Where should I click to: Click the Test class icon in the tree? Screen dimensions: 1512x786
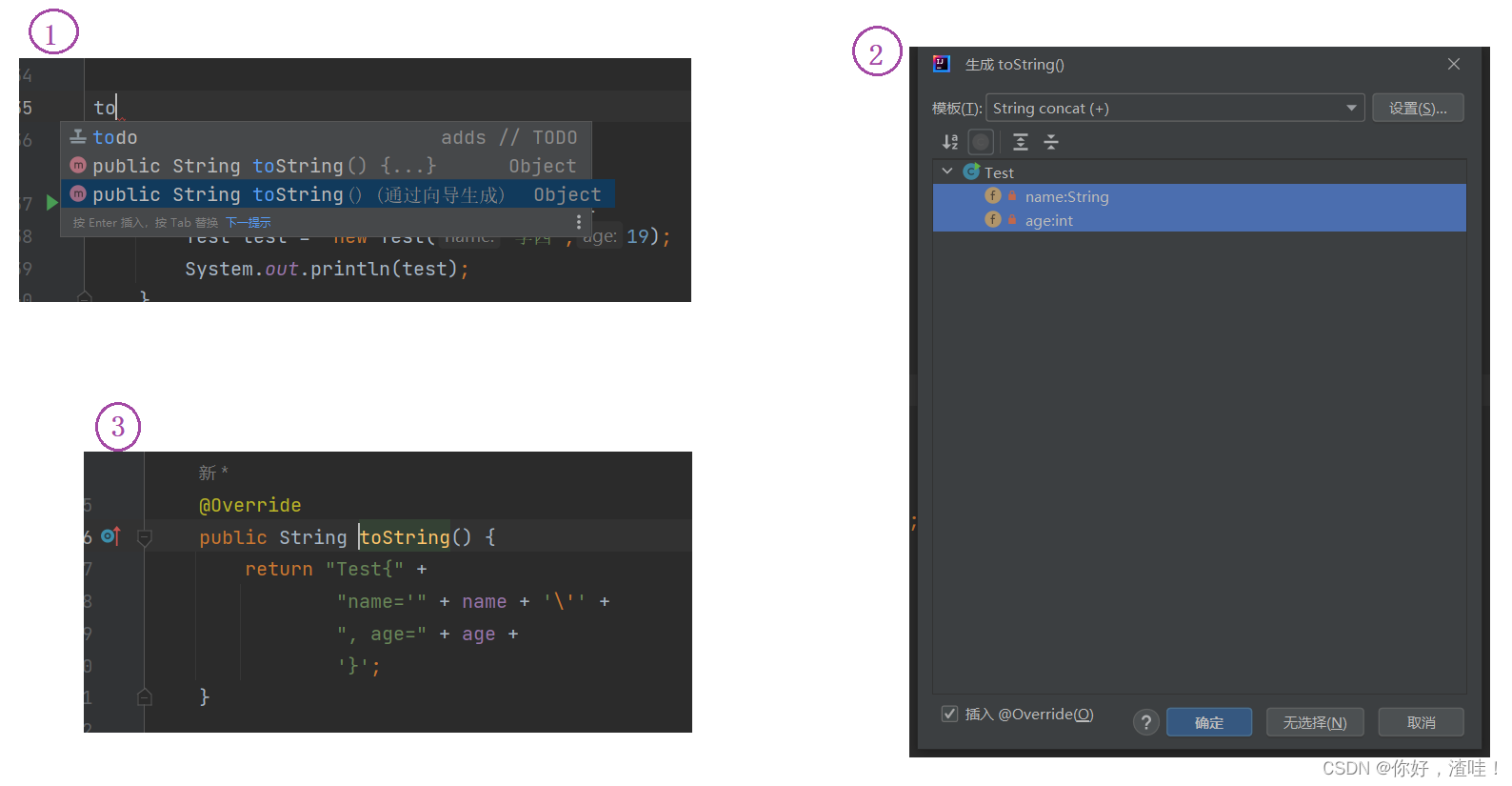point(971,171)
